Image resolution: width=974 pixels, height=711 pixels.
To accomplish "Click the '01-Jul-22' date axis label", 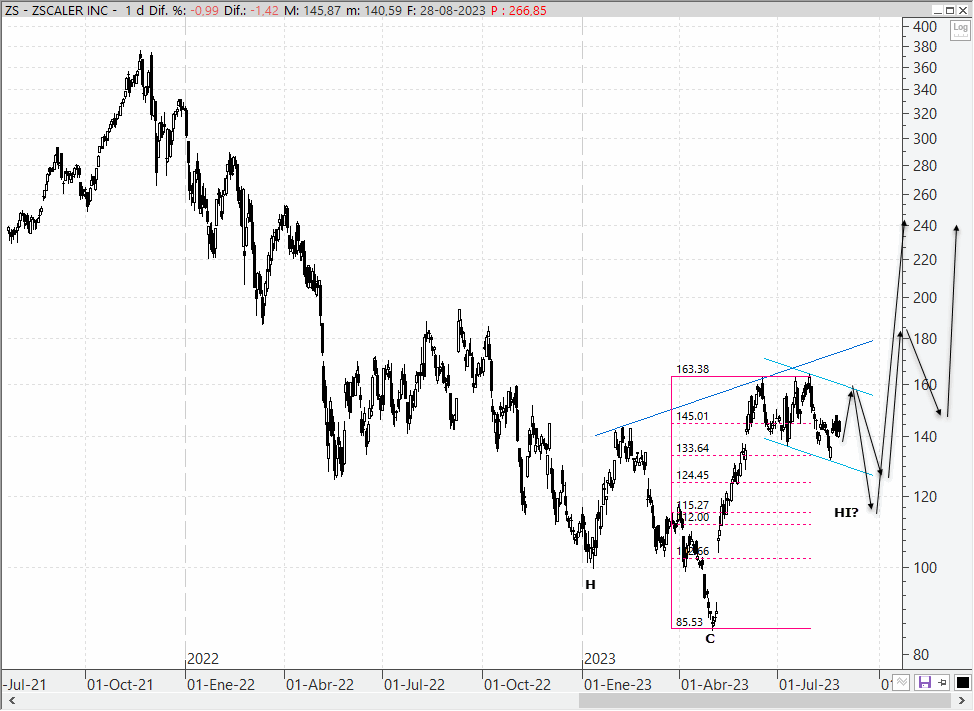I will pyautogui.click(x=414, y=684).
